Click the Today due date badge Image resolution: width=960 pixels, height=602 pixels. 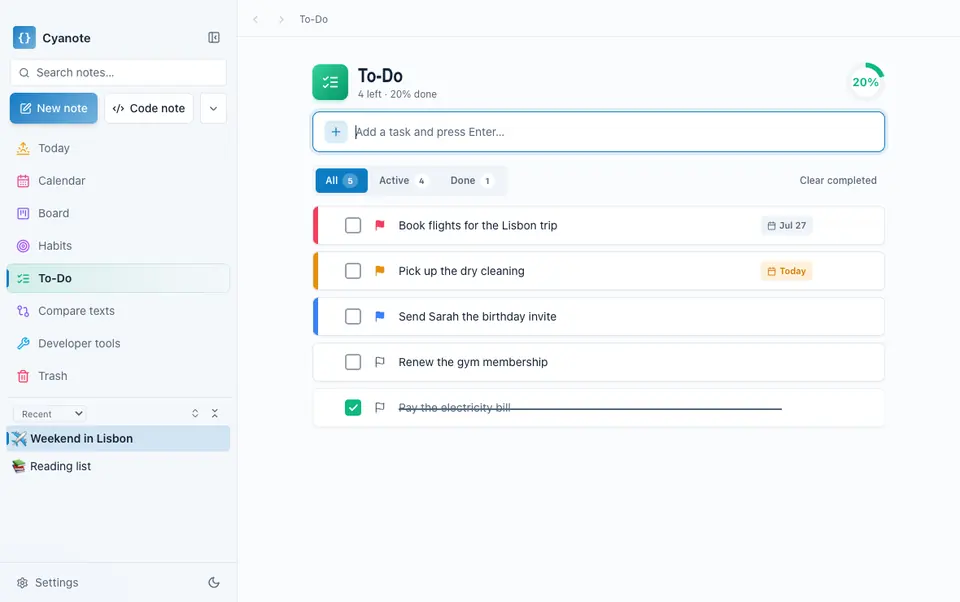coord(787,271)
